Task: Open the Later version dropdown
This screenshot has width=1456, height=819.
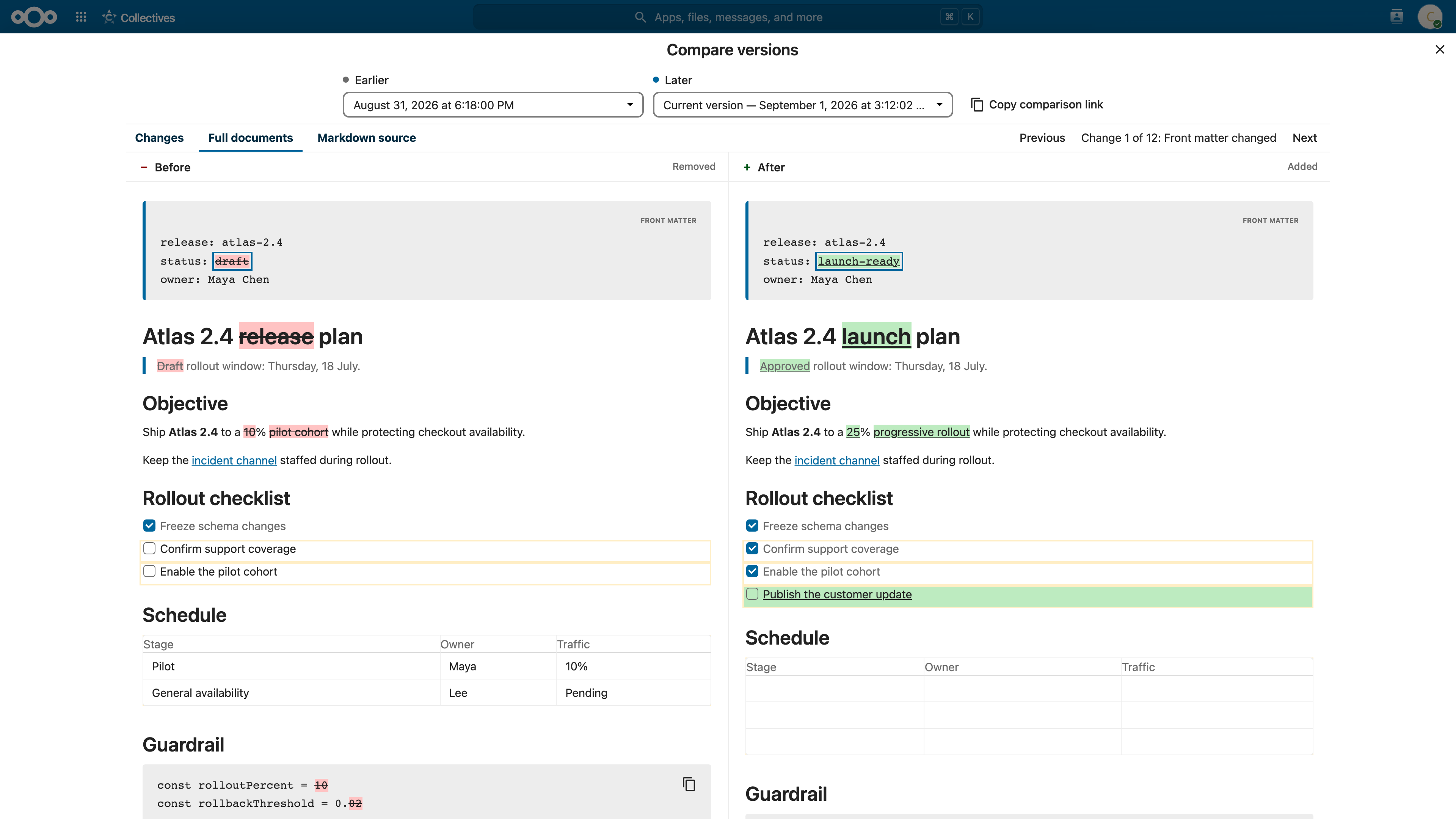Action: (803, 105)
